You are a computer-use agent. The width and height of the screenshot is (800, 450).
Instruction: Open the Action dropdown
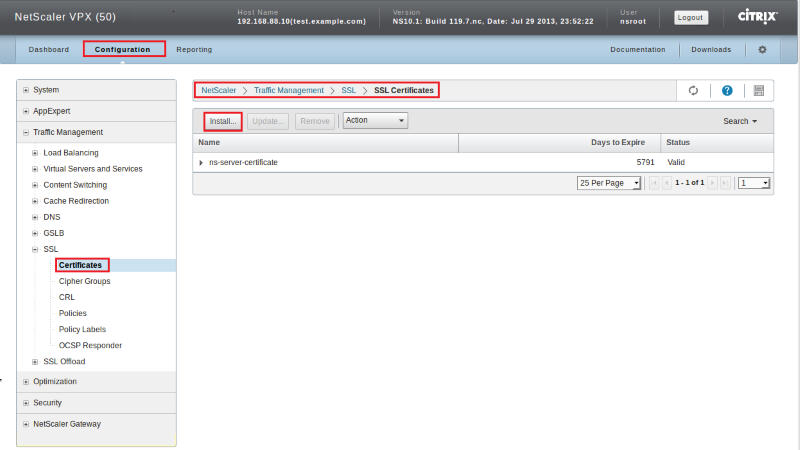pyautogui.click(x=375, y=120)
